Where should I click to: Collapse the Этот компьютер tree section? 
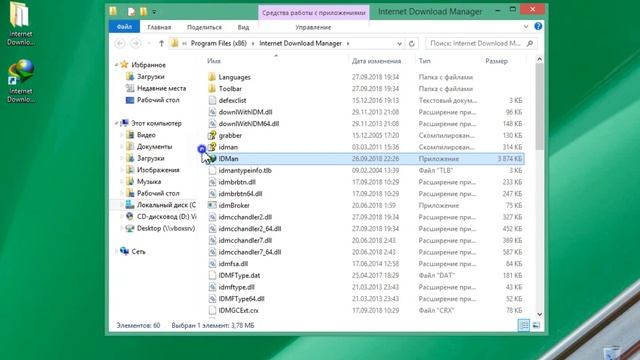pyautogui.click(x=116, y=123)
